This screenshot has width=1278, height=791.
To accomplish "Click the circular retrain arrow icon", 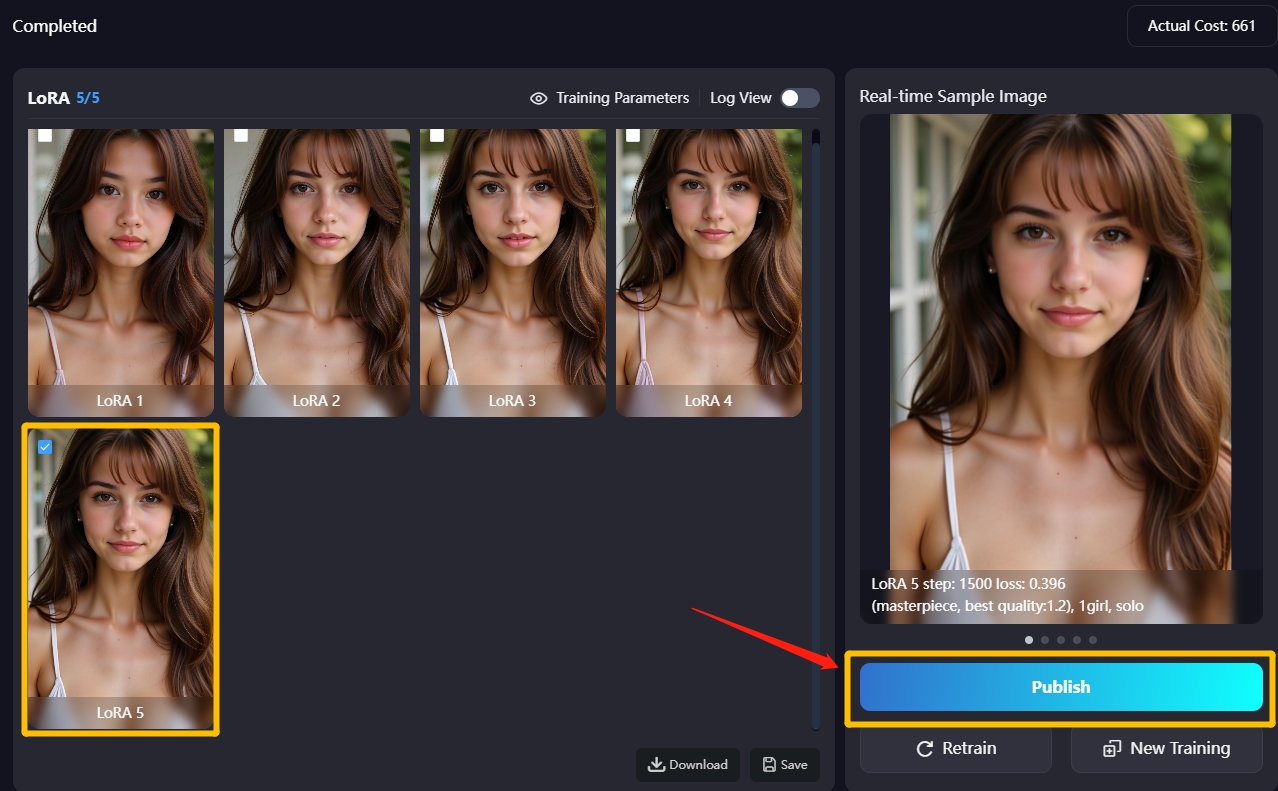I will click(x=925, y=749).
